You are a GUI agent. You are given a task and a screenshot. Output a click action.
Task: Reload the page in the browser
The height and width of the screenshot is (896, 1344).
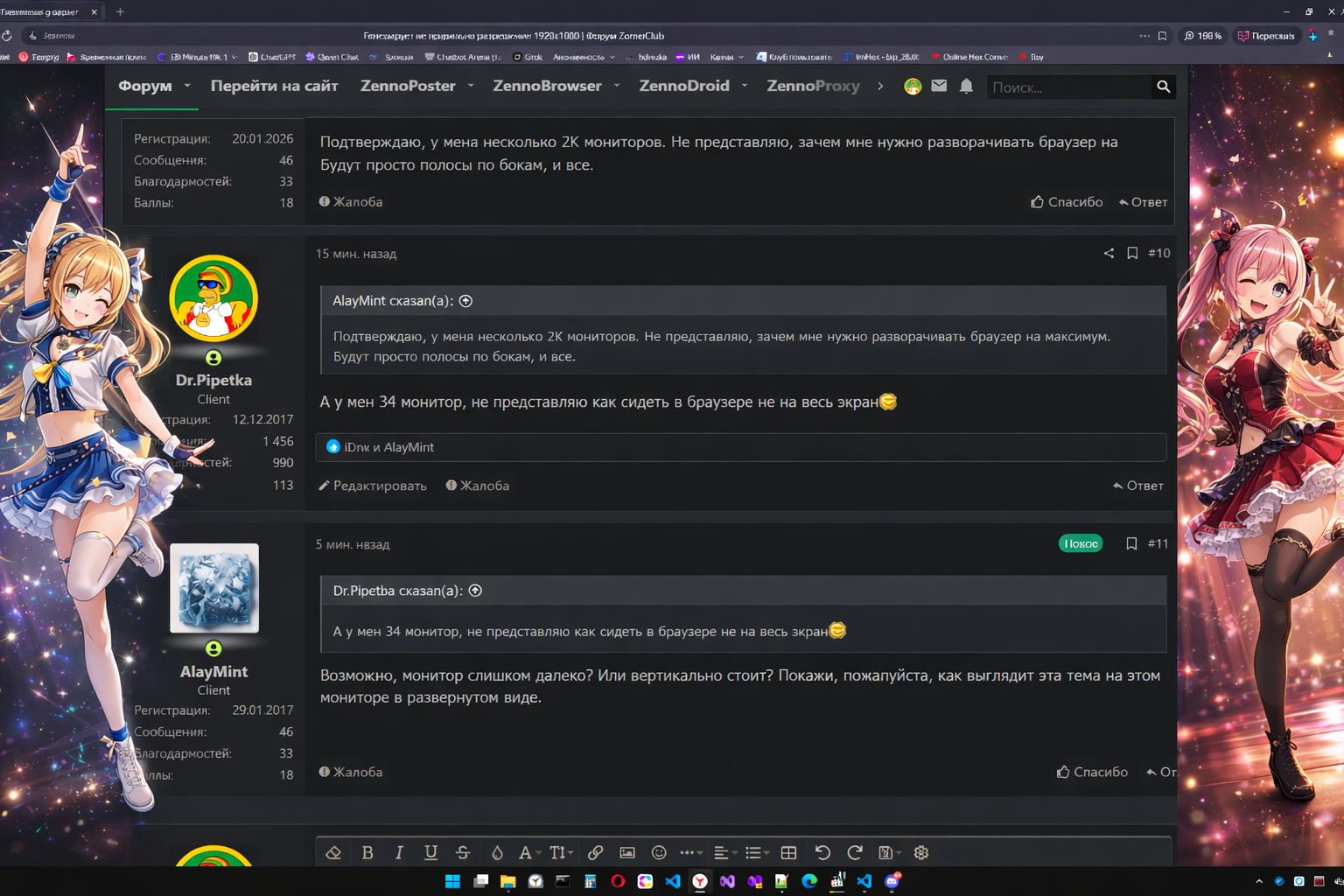(x=7, y=36)
